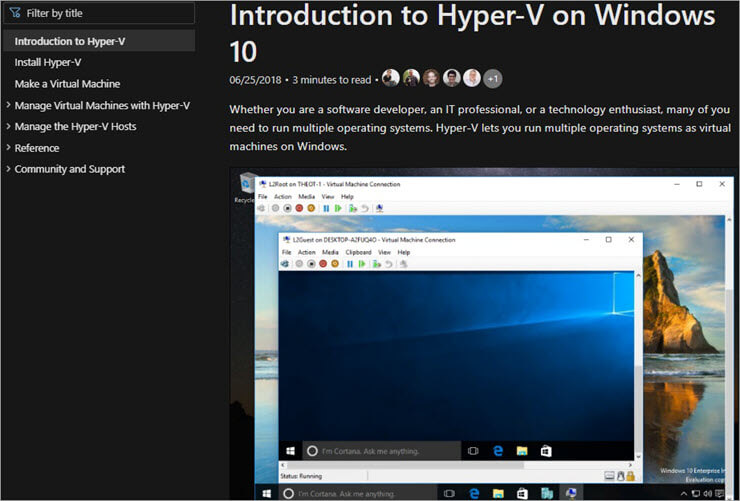
Task: Expand Community and Support section
Action: 69,169
